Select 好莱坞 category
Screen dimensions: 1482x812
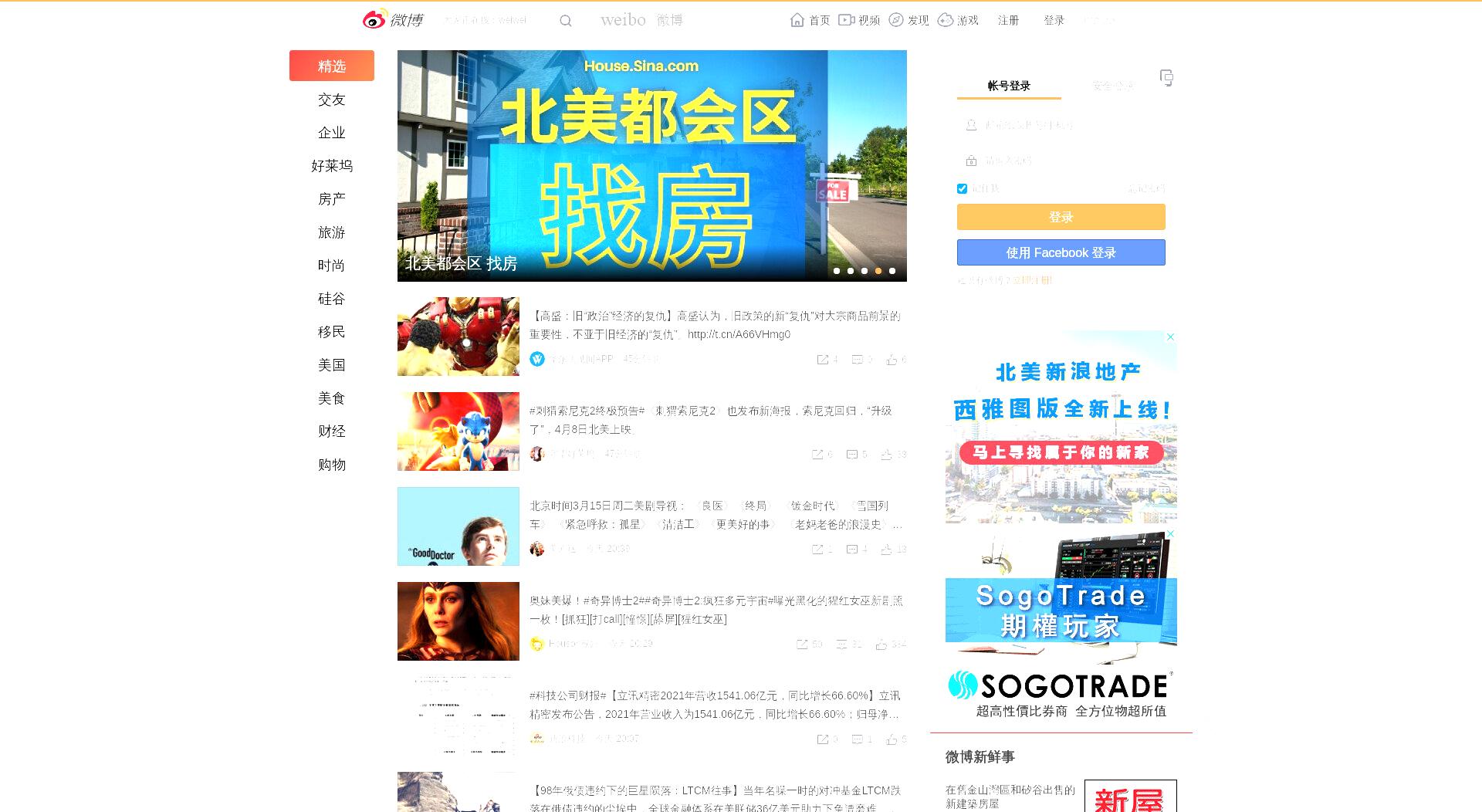pyautogui.click(x=332, y=166)
